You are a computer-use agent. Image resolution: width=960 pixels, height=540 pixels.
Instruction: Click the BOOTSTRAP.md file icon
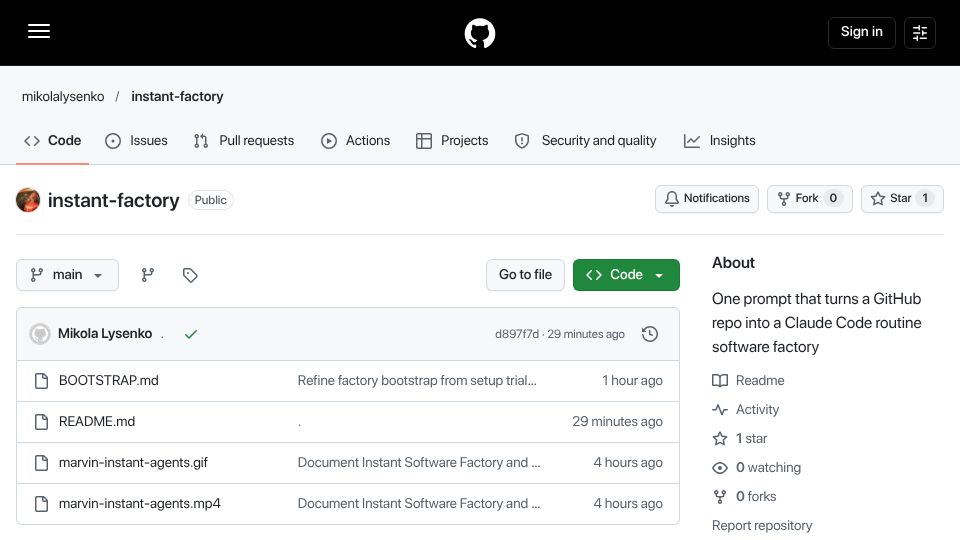tap(41, 381)
